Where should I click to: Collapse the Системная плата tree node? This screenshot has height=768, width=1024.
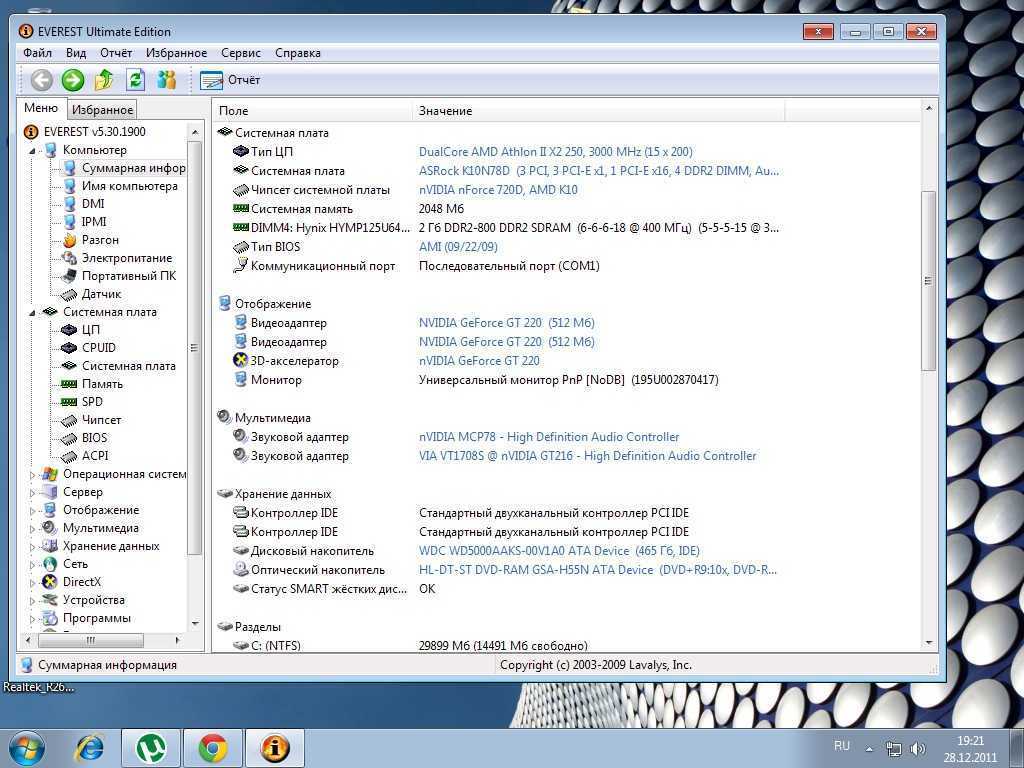32,312
